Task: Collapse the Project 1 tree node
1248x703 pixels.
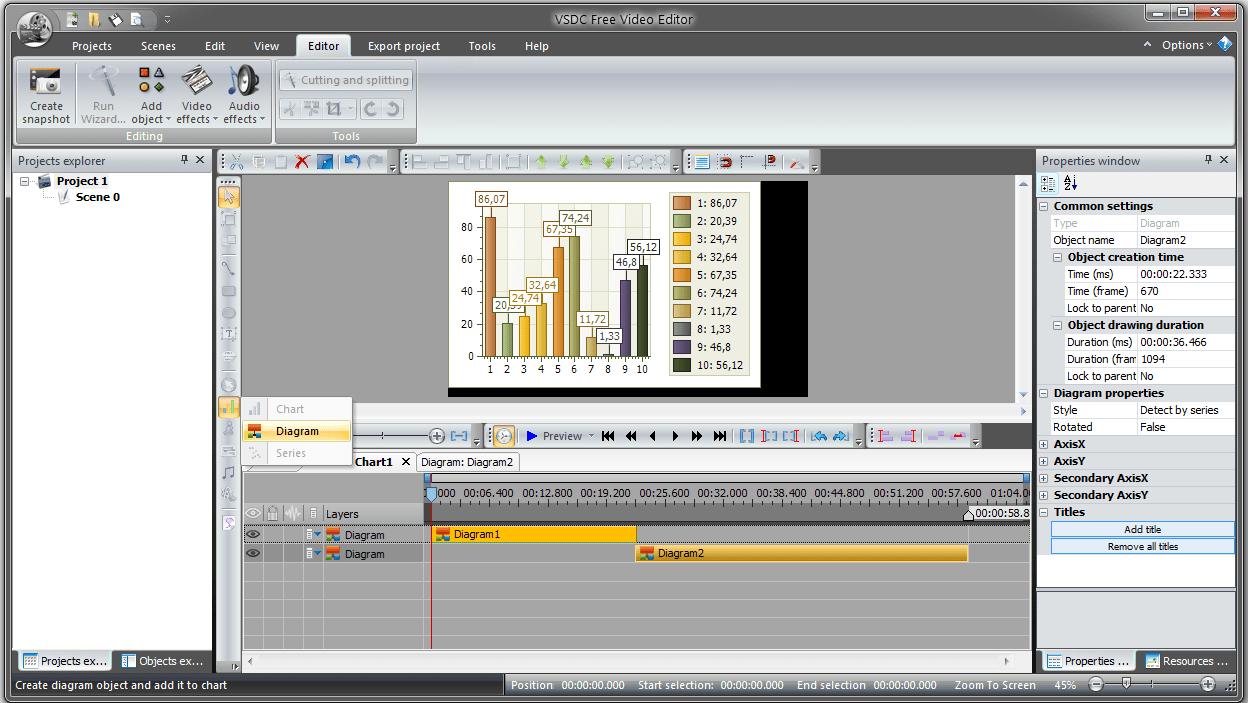Action: pyautogui.click(x=25, y=181)
